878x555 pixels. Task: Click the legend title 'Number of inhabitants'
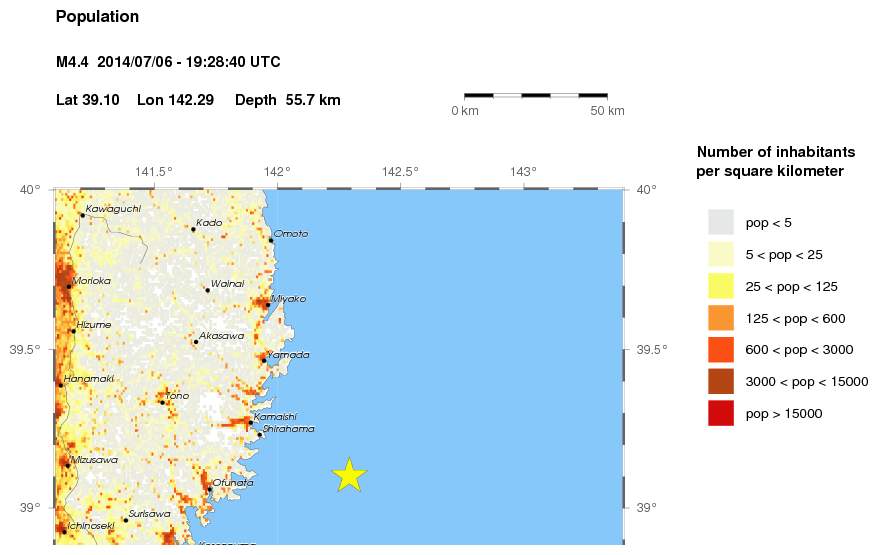click(x=776, y=152)
